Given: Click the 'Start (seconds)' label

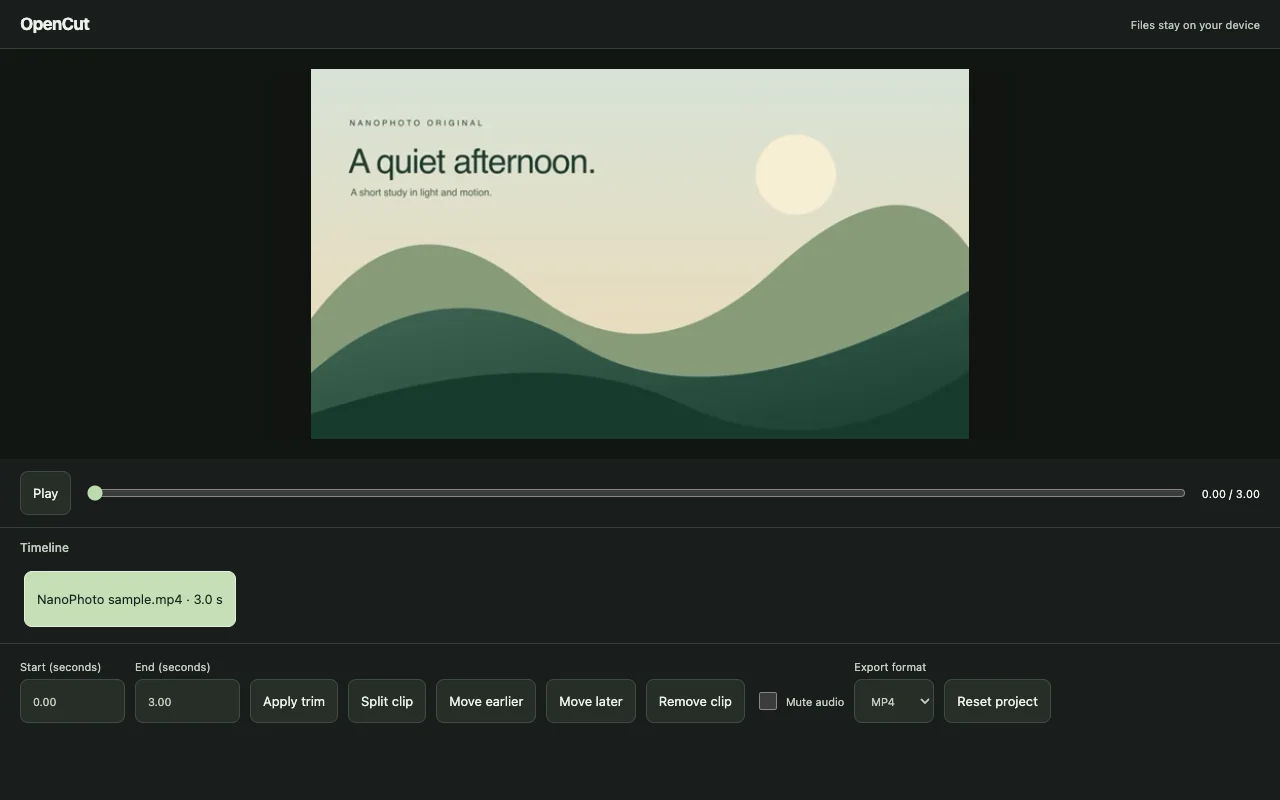Looking at the screenshot, I should (x=60, y=667).
